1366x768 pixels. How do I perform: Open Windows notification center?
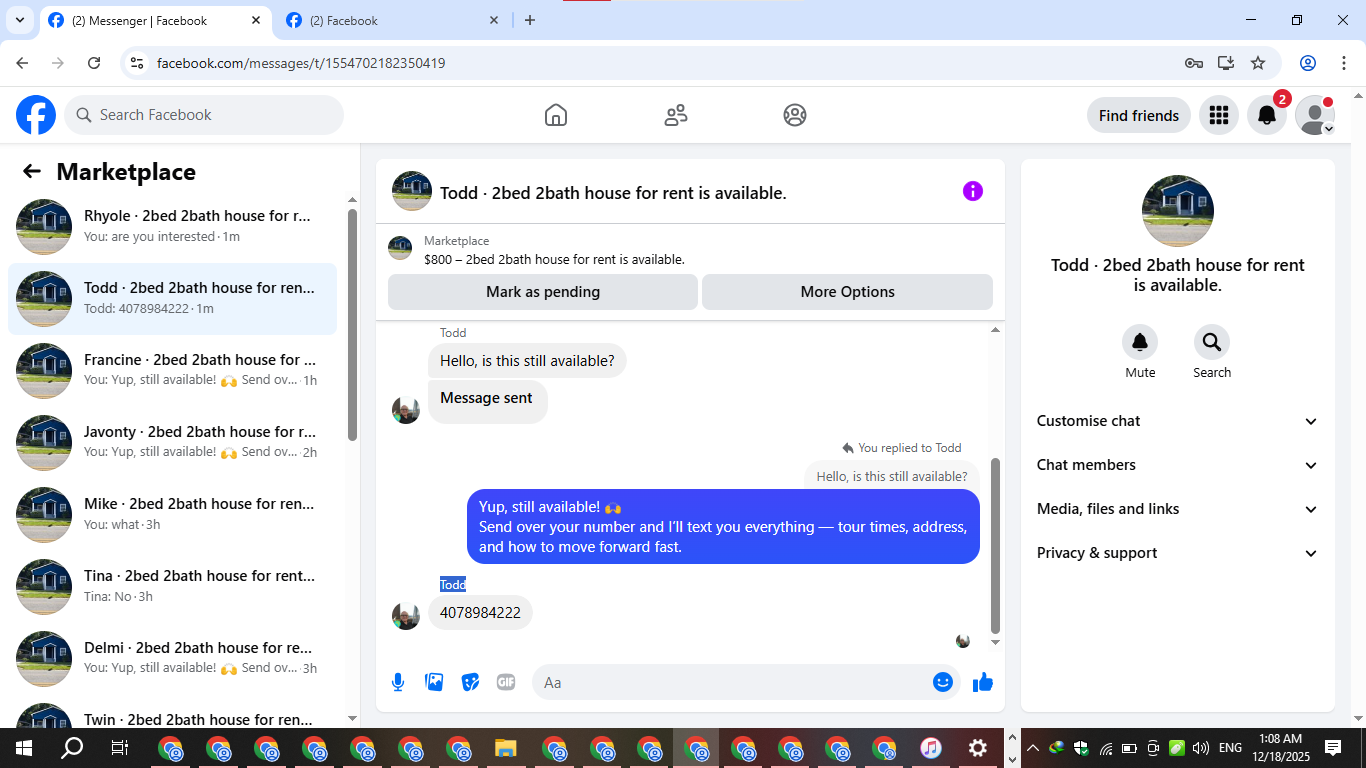(x=1333, y=748)
